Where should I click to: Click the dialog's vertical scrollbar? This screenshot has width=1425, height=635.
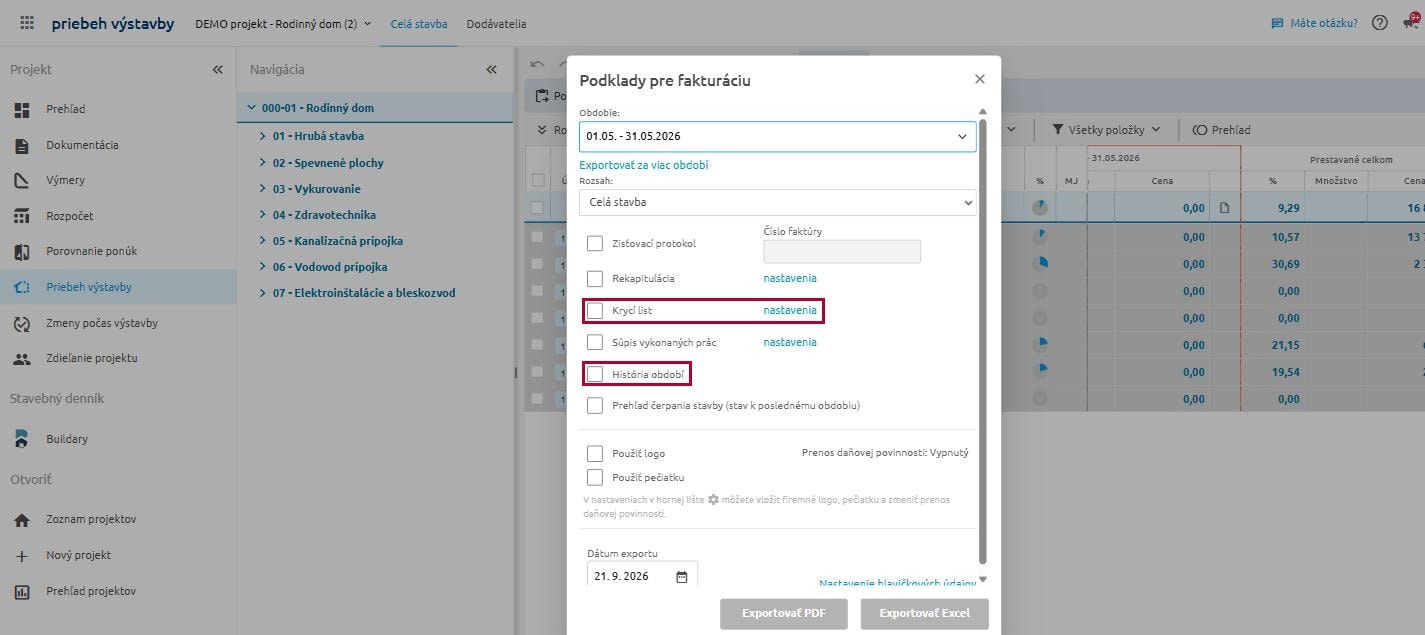(982, 340)
